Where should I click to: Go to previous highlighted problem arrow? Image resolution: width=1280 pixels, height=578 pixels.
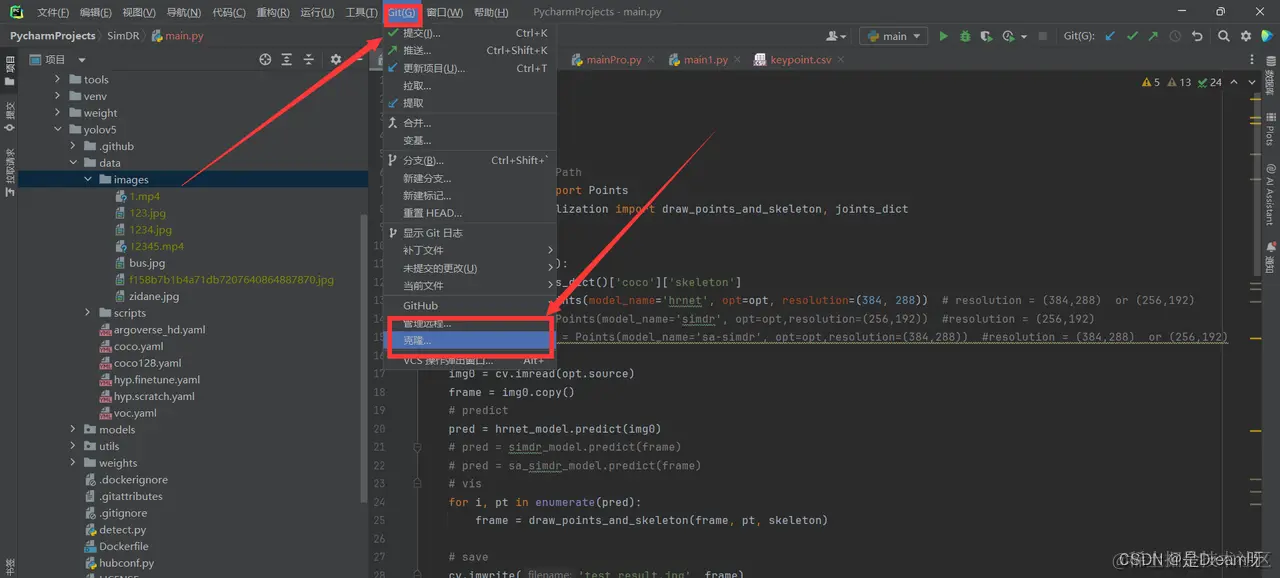1232,83
